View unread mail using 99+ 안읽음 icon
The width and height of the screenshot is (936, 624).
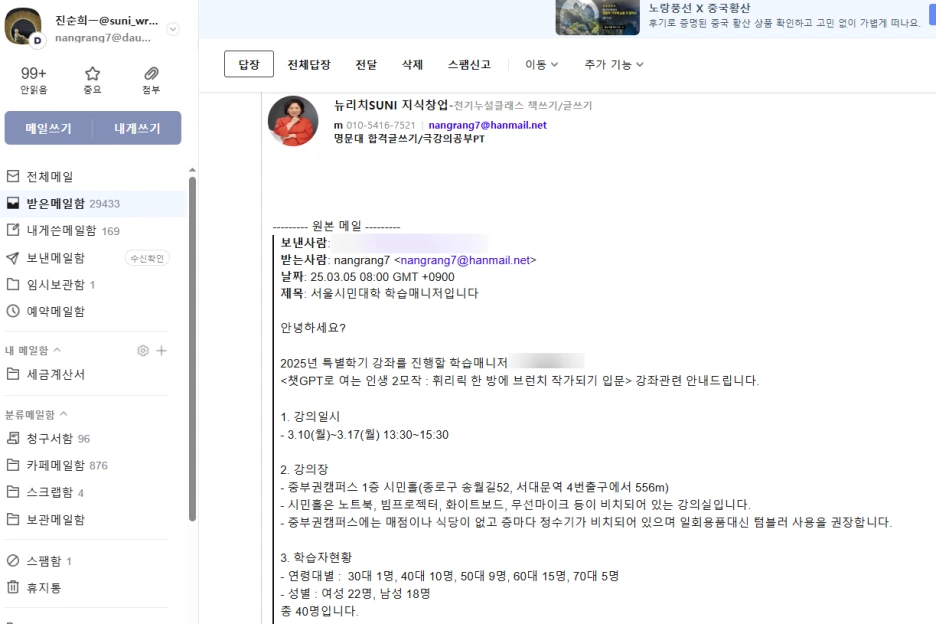point(31,76)
